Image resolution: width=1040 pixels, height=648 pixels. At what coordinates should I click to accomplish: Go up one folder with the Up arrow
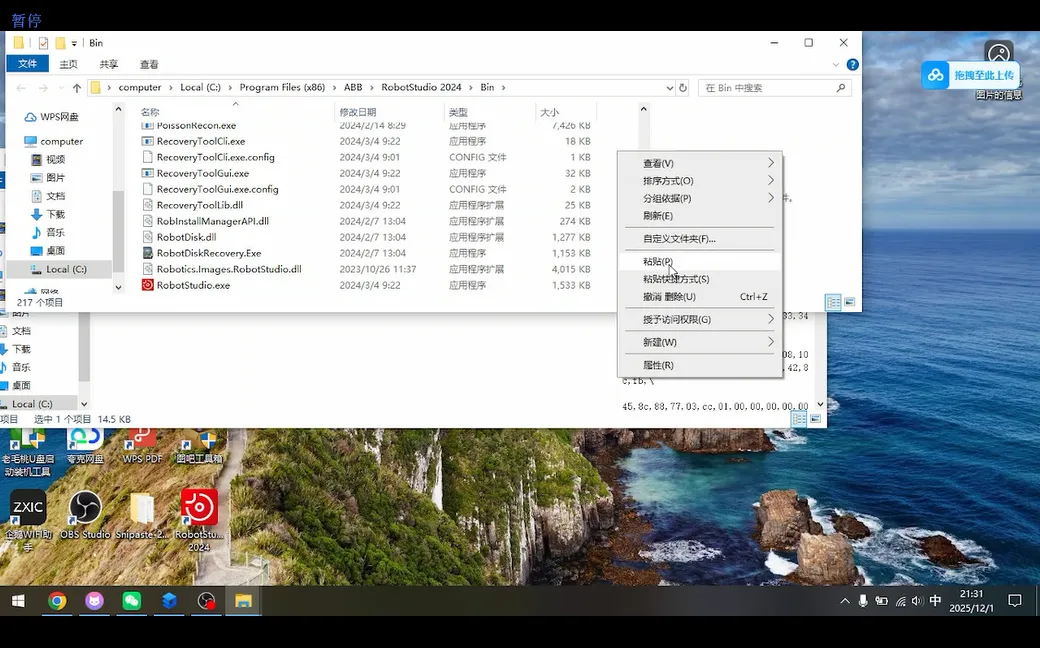(x=76, y=88)
